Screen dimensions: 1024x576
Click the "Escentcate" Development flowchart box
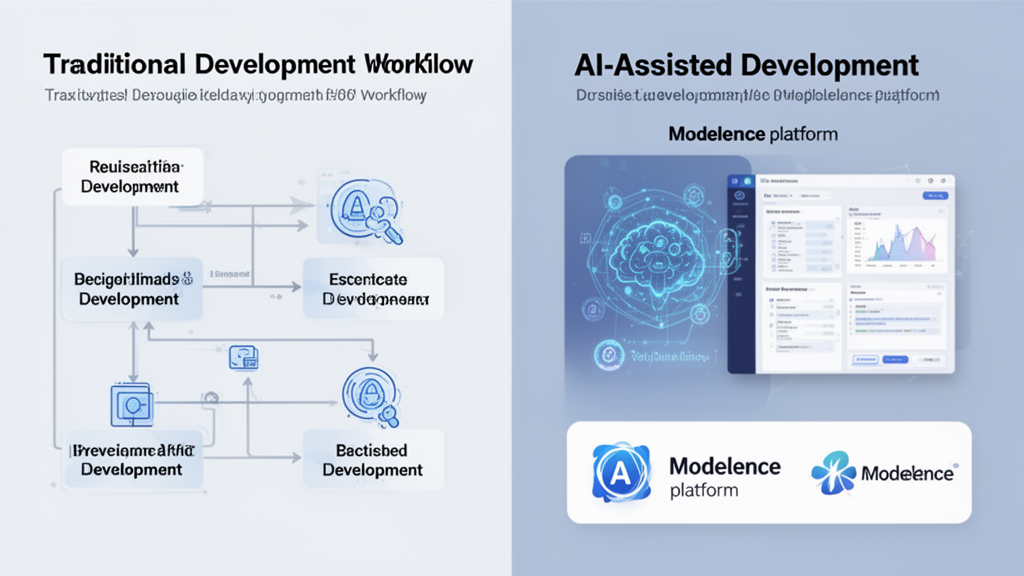tap(373, 287)
